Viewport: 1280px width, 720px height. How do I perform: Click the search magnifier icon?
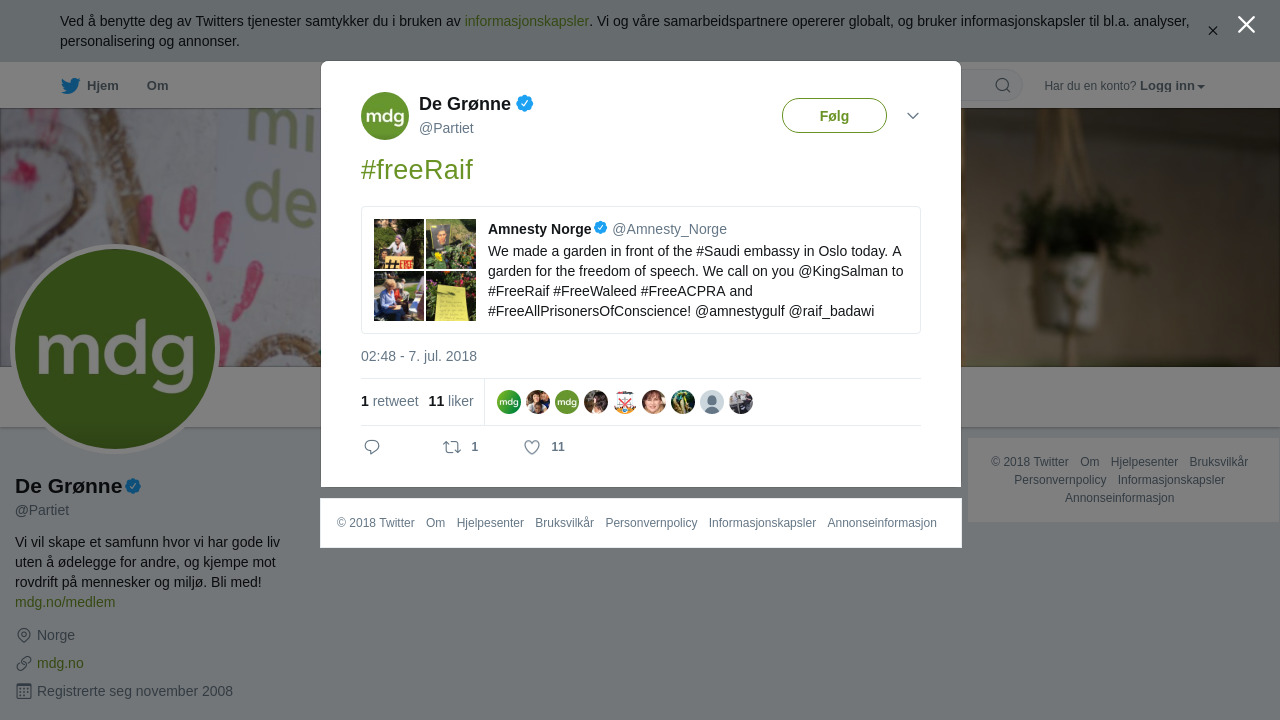1003,85
